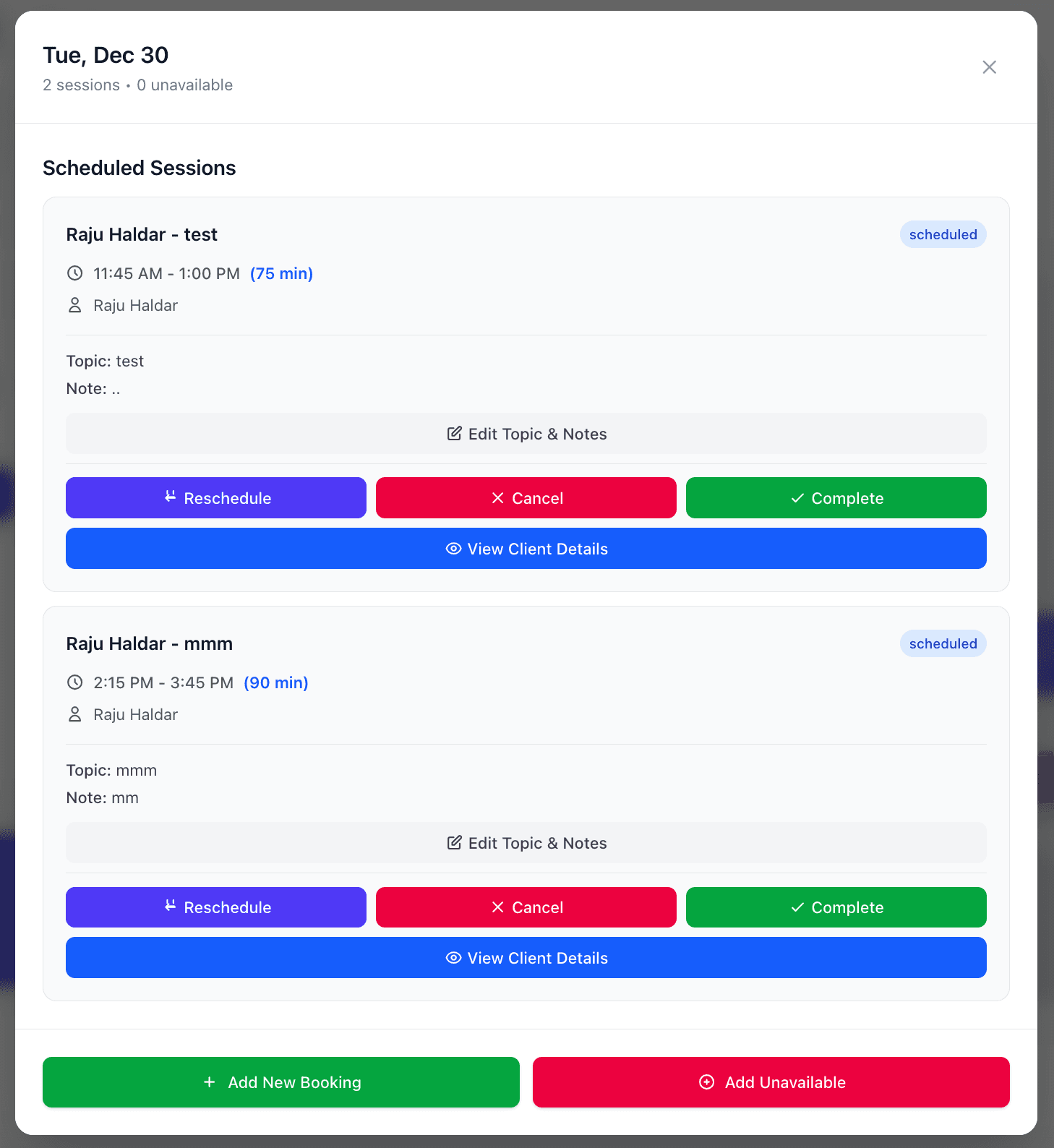Viewport: 1054px width, 1148px height.
Task: Close the Tue, Dec 30 dialog
Action: tap(989, 67)
